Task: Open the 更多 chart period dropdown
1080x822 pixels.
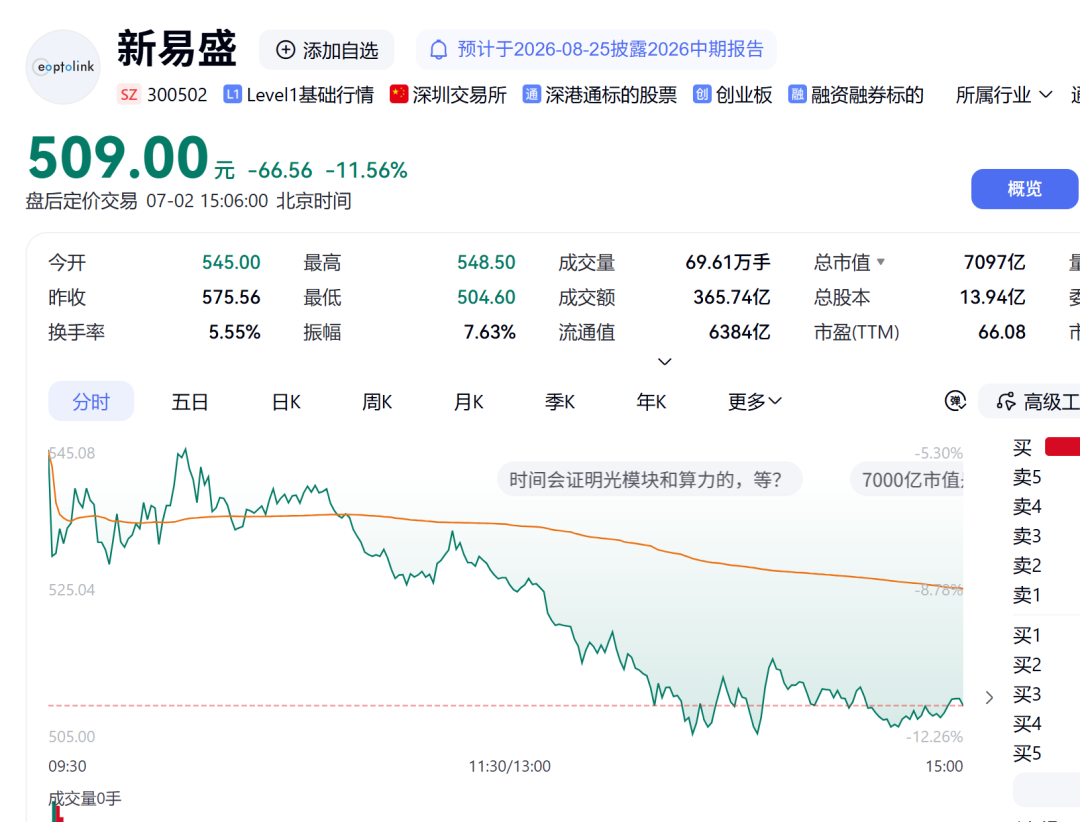Action: 754,402
